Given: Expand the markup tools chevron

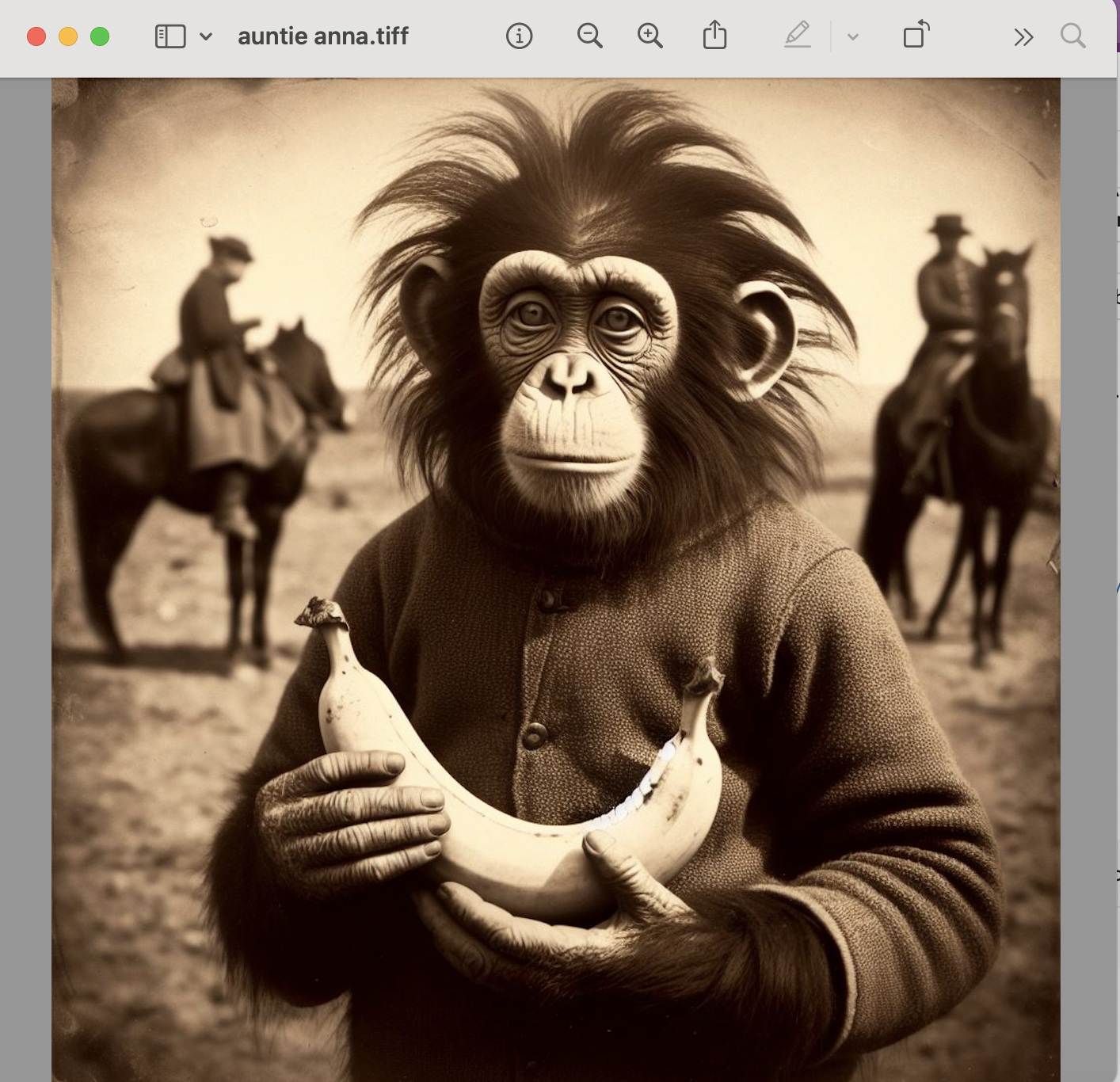Looking at the screenshot, I should pos(853,36).
